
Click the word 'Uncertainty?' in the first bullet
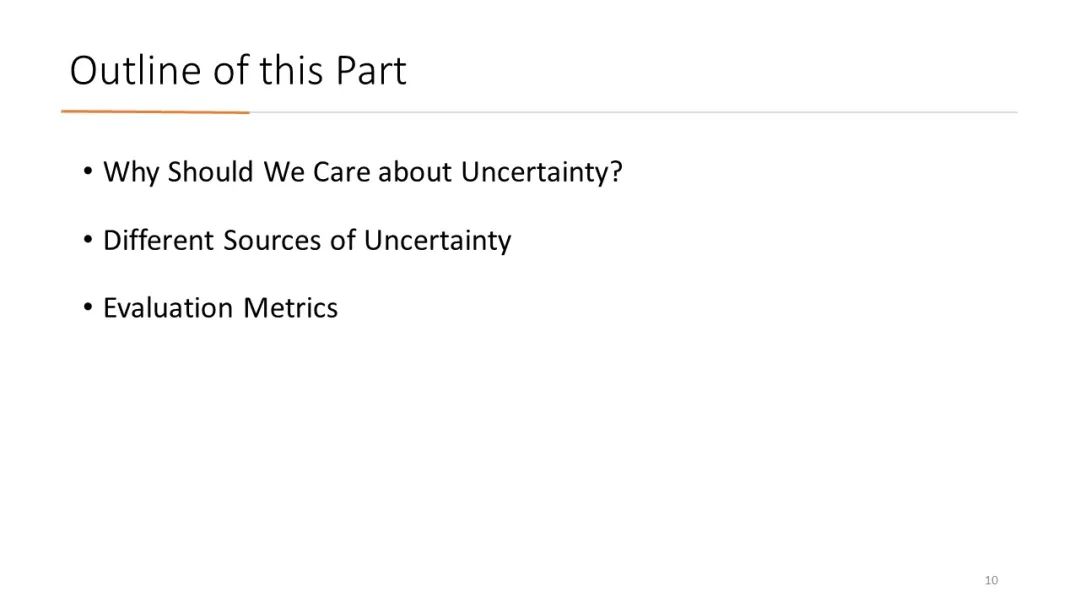(541, 172)
